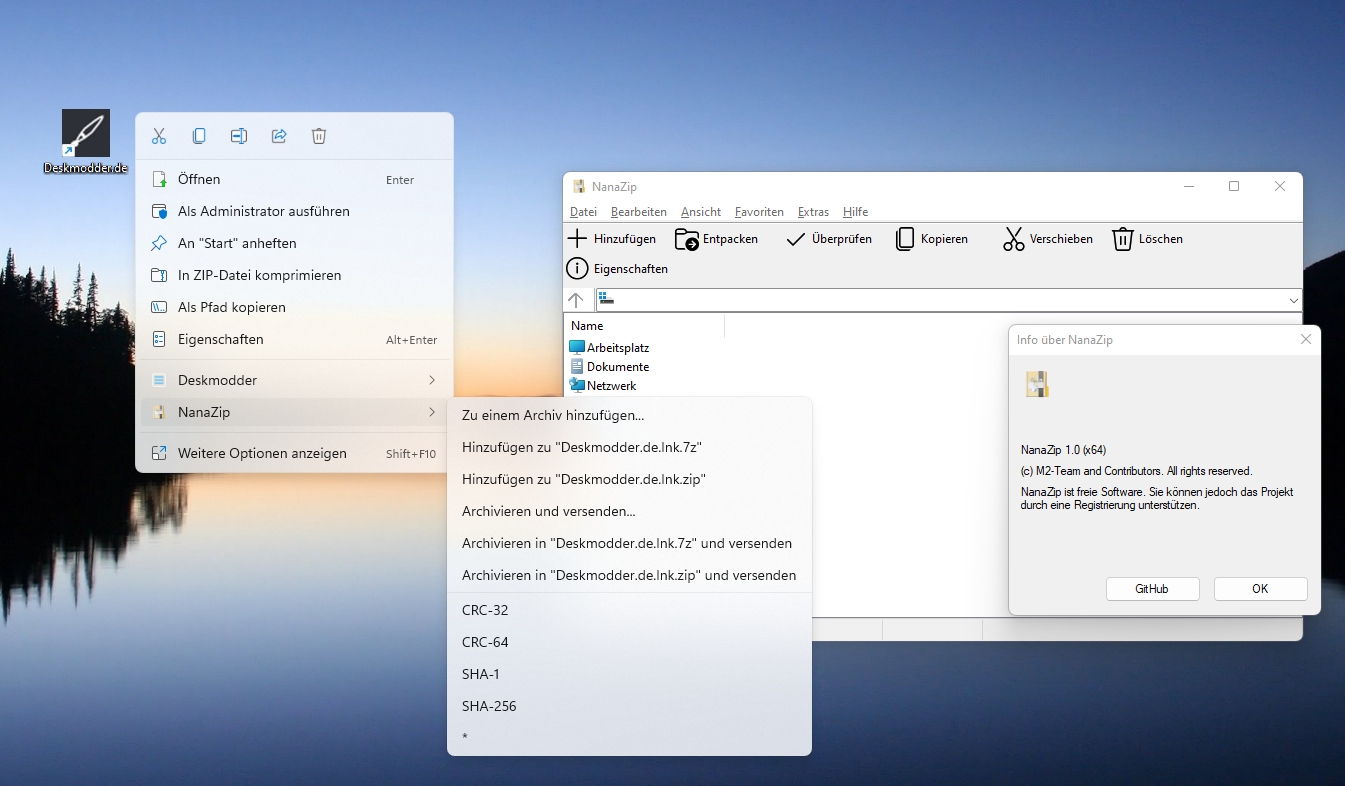The image size is (1345, 786).
Task: Click the GitHub button in About dialog
Action: [x=1152, y=589]
